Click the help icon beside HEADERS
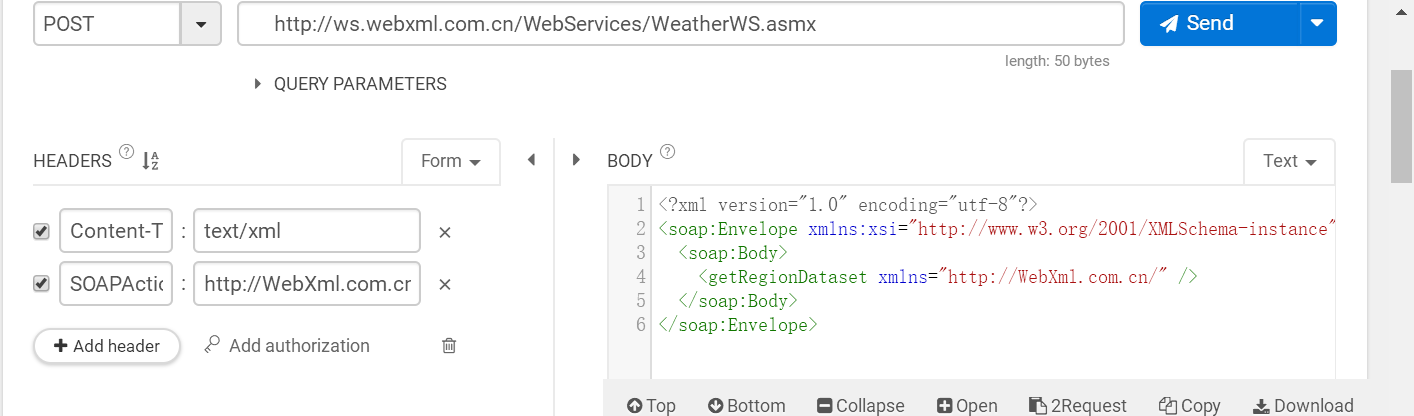The image size is (1414, 416). [x=126, y=152]
